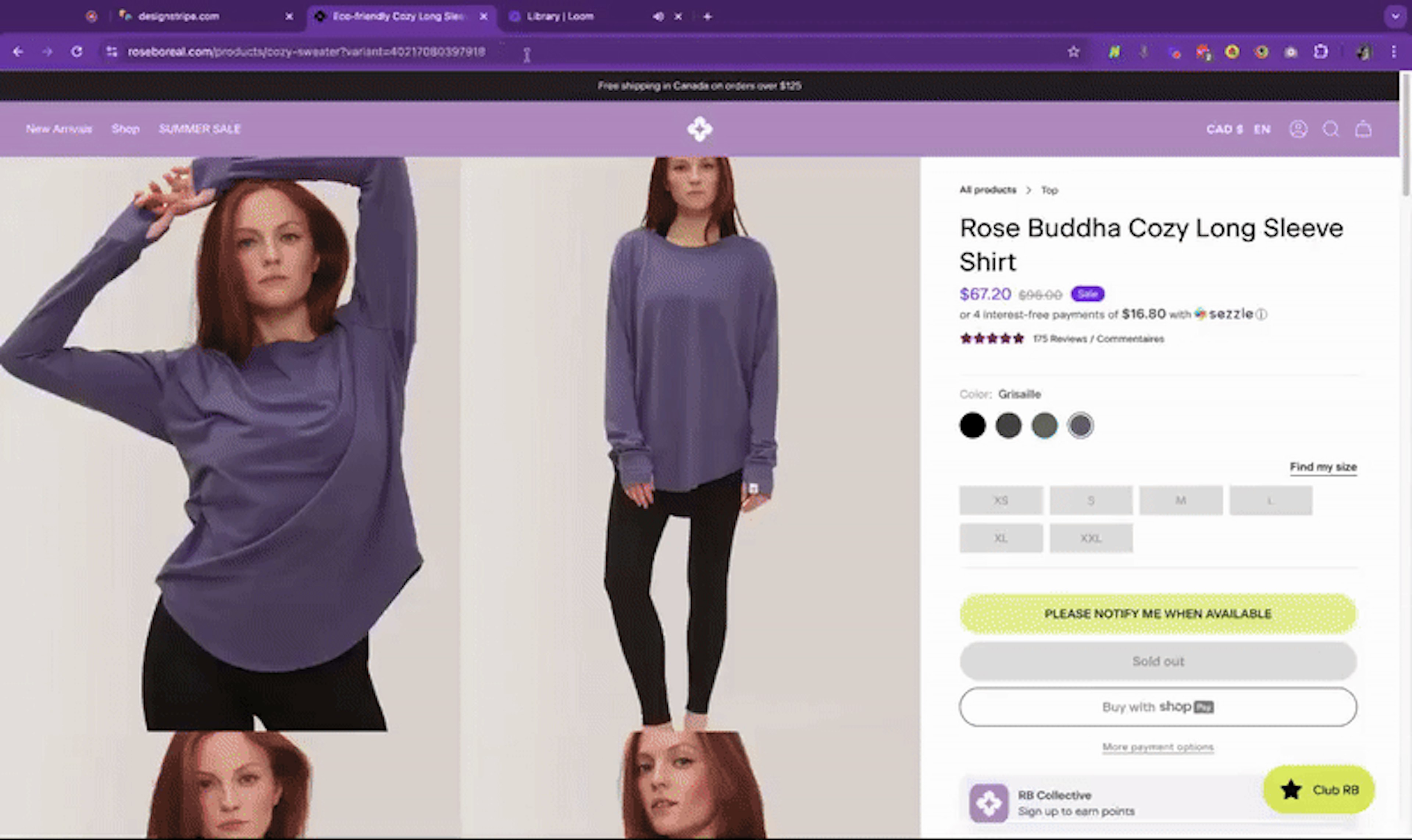Click the Rose Boreal flower logo
Screen dimensions: 1412x840
pyautogui.click(x=700, y=129)
